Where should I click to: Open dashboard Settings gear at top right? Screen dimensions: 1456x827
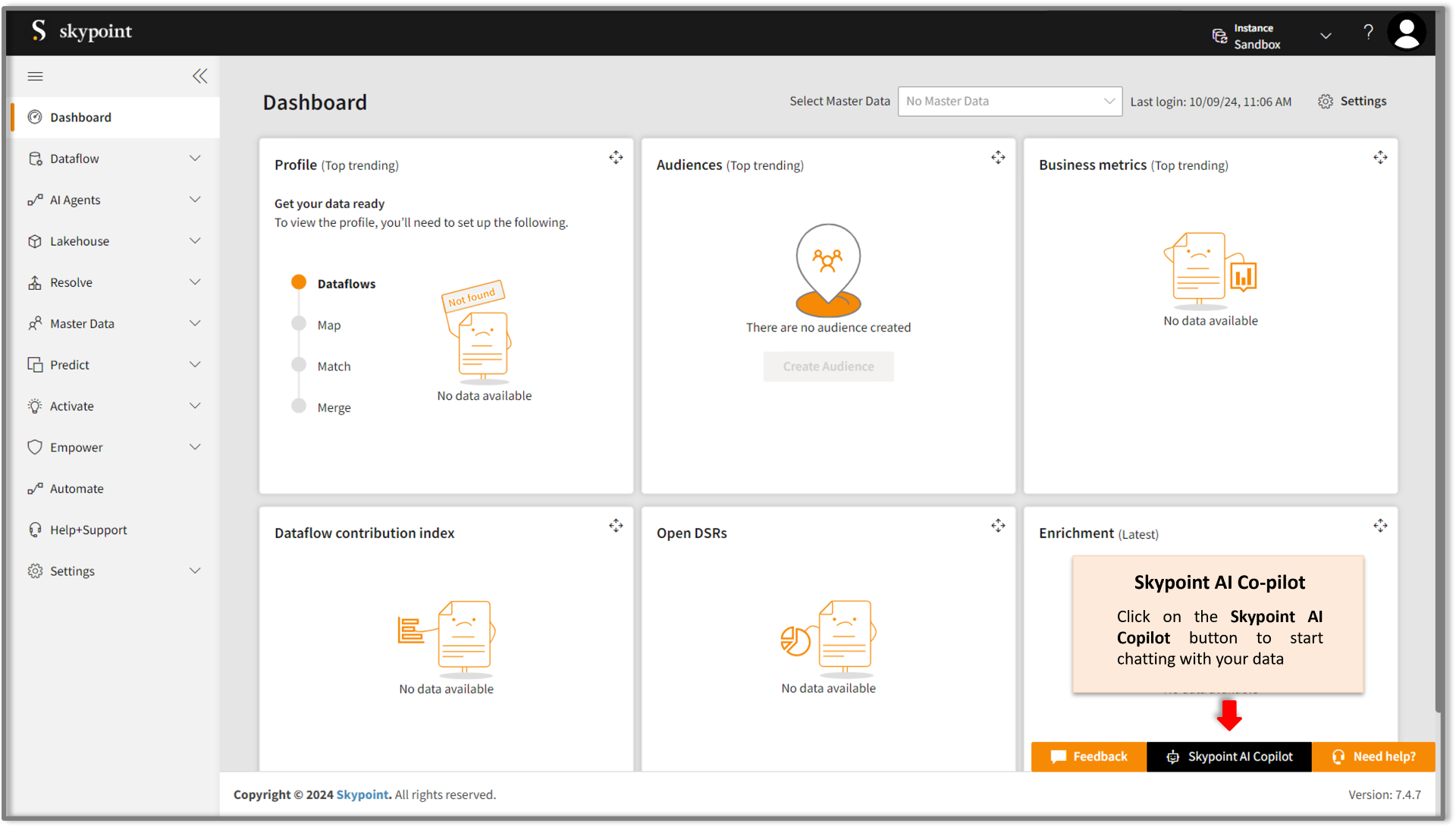[1352, 102]
